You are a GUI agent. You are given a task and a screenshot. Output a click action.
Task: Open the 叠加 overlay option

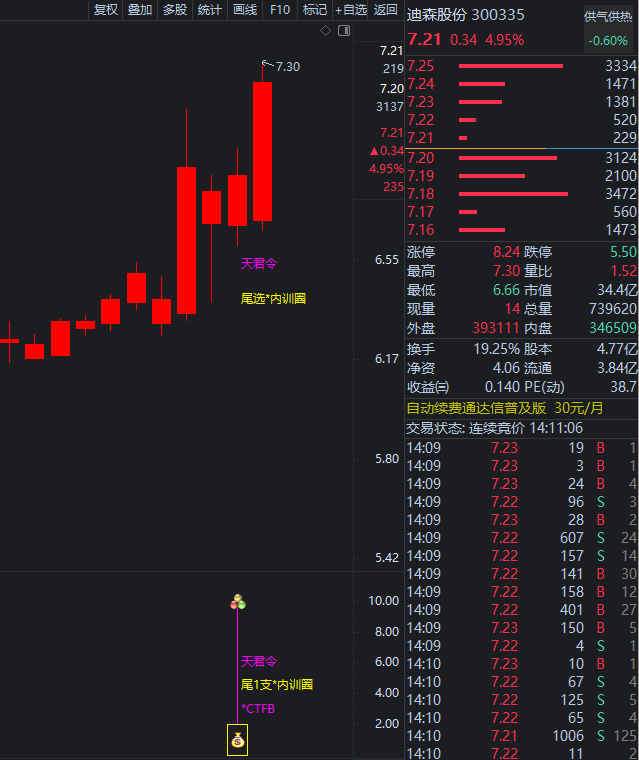(x=140, y=10)
